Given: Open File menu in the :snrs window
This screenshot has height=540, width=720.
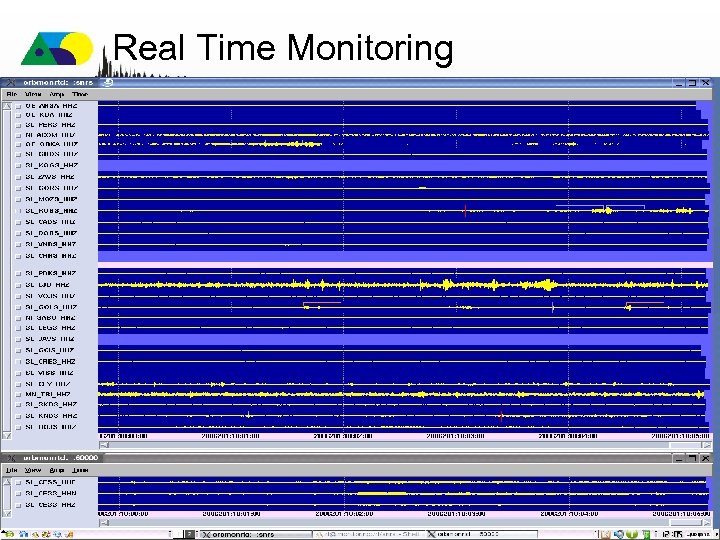Looking at the screenshot, I should click(12, 94).
